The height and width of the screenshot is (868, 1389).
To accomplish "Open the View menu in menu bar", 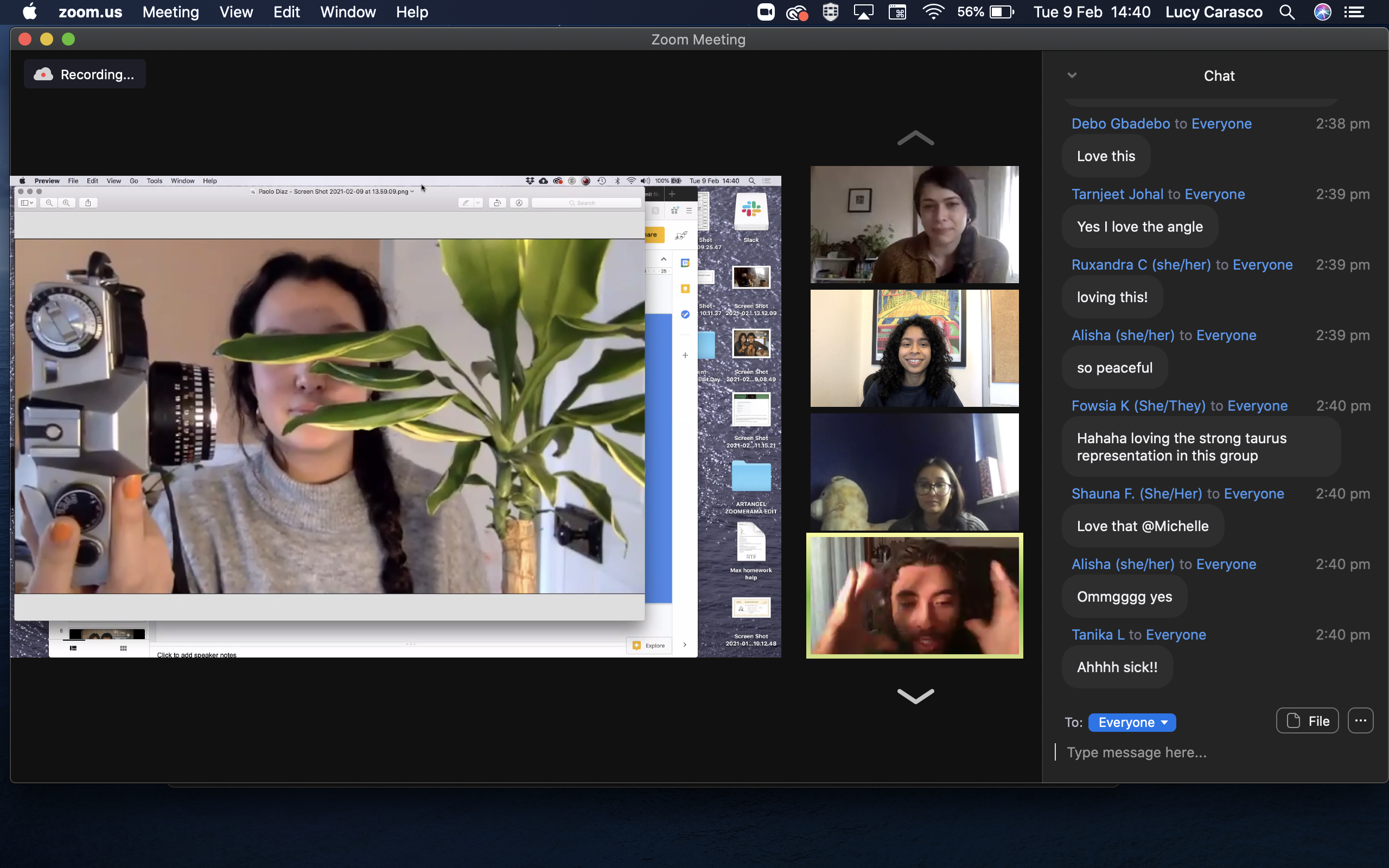I will pos(236,12).
